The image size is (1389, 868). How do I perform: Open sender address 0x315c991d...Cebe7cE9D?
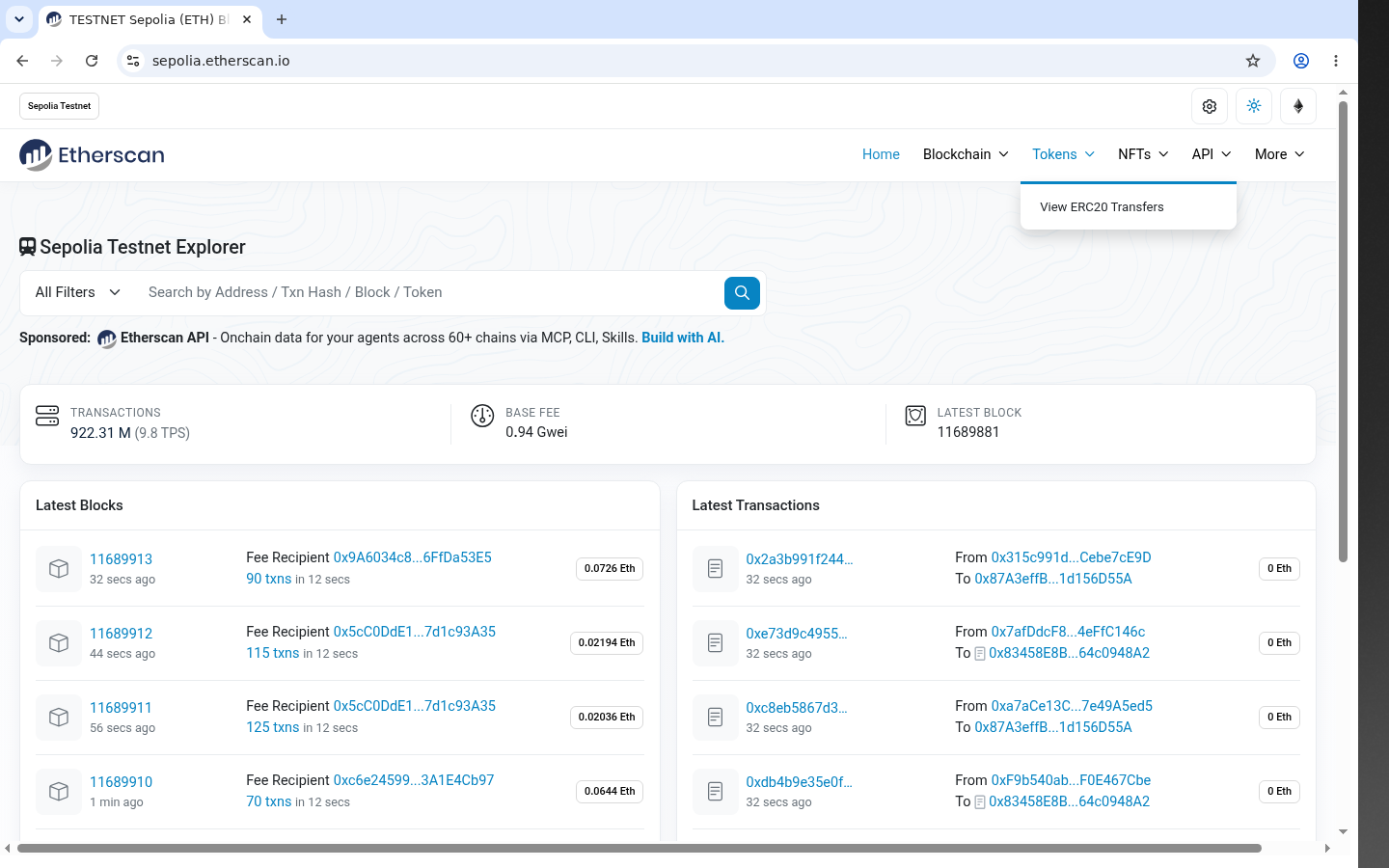[1071, 557]
